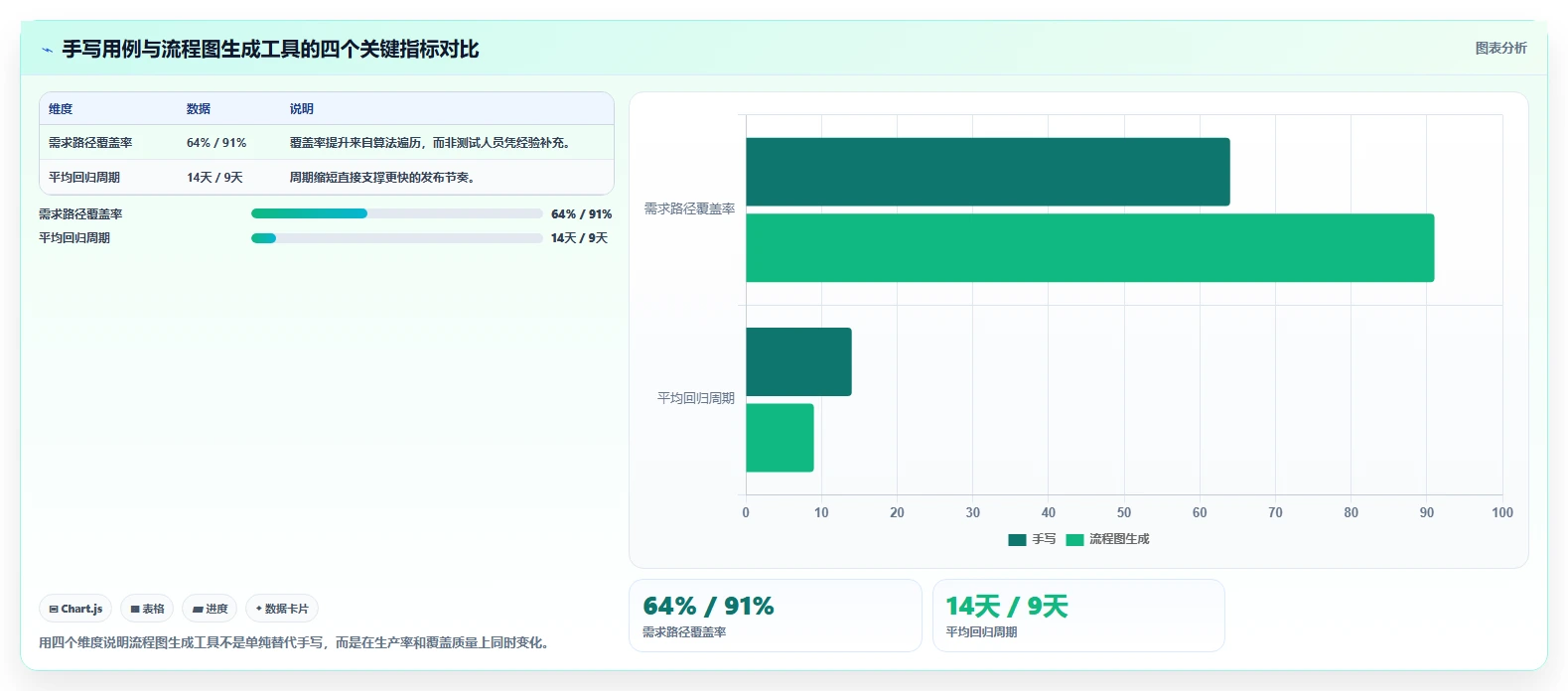Image resolution: width=1568 pixels, height=691 pixels.
Task: Click the chart y-axis label 需求路径覆盖率
Action: click(690, 208)
